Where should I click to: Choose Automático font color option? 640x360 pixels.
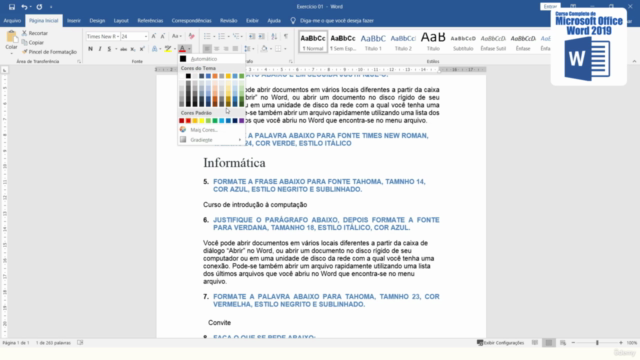pyautogui.click(x=211, y=59)
